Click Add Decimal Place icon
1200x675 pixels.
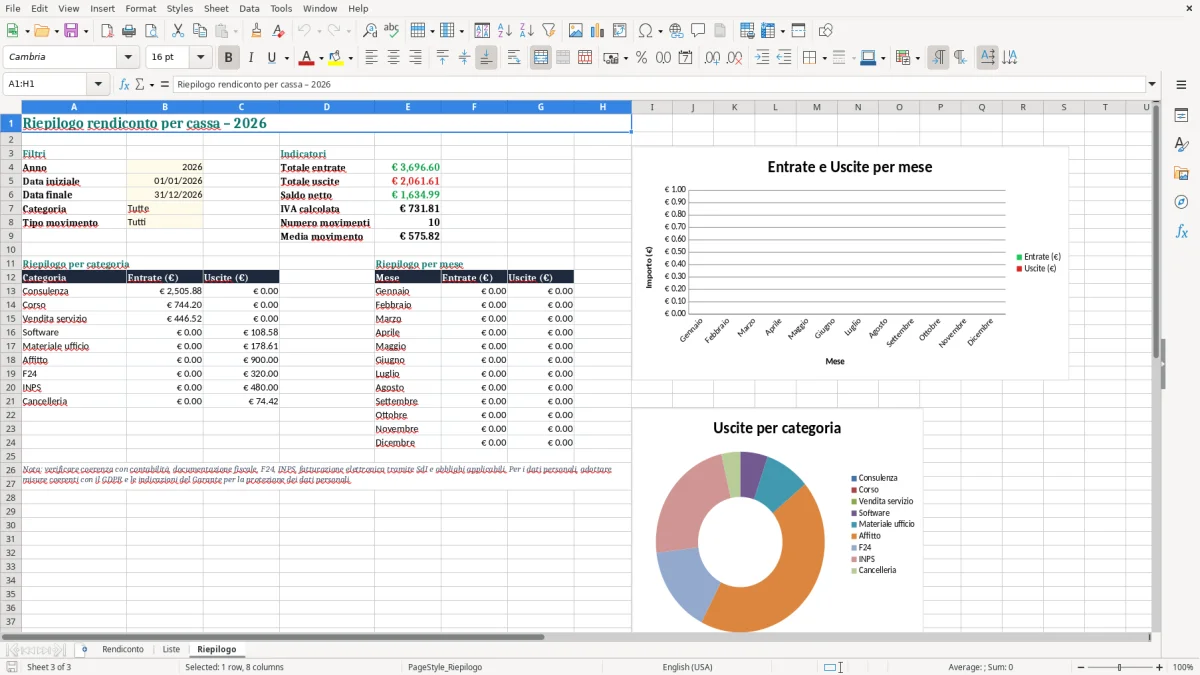point(712,58)
